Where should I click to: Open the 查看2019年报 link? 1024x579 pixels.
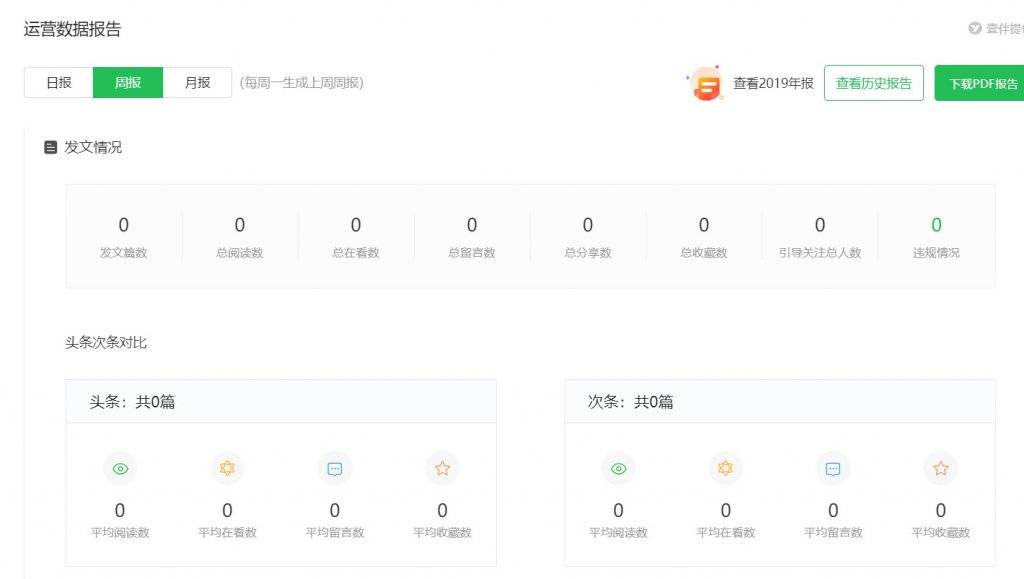coord(773,84)
